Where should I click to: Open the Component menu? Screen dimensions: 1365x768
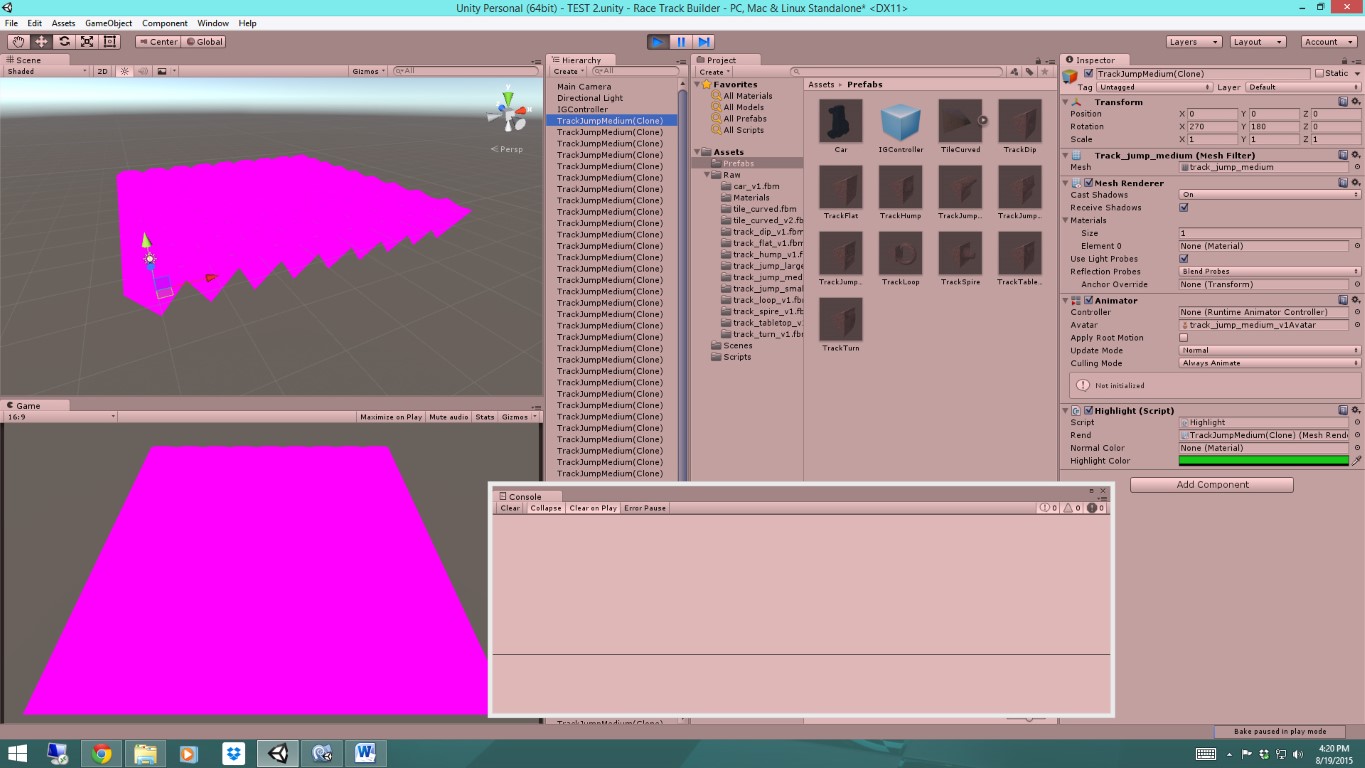click(165, 23)
